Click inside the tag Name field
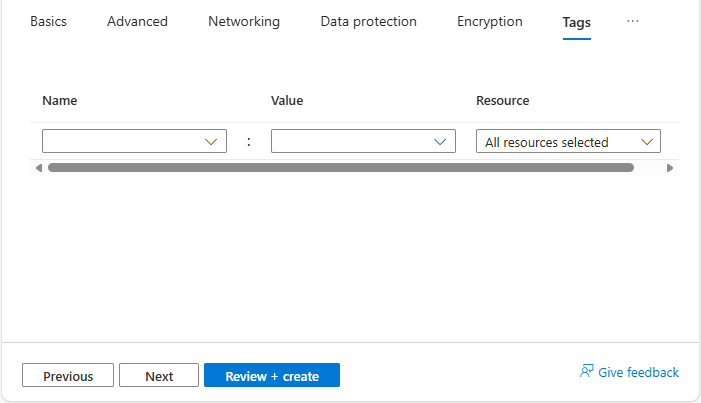The image size is (701, 403). tap(120, 142)
